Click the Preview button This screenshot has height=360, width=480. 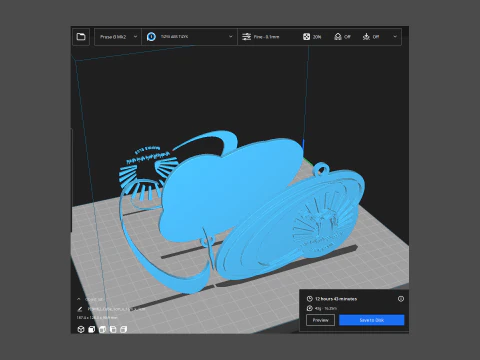tap(320, 320)
